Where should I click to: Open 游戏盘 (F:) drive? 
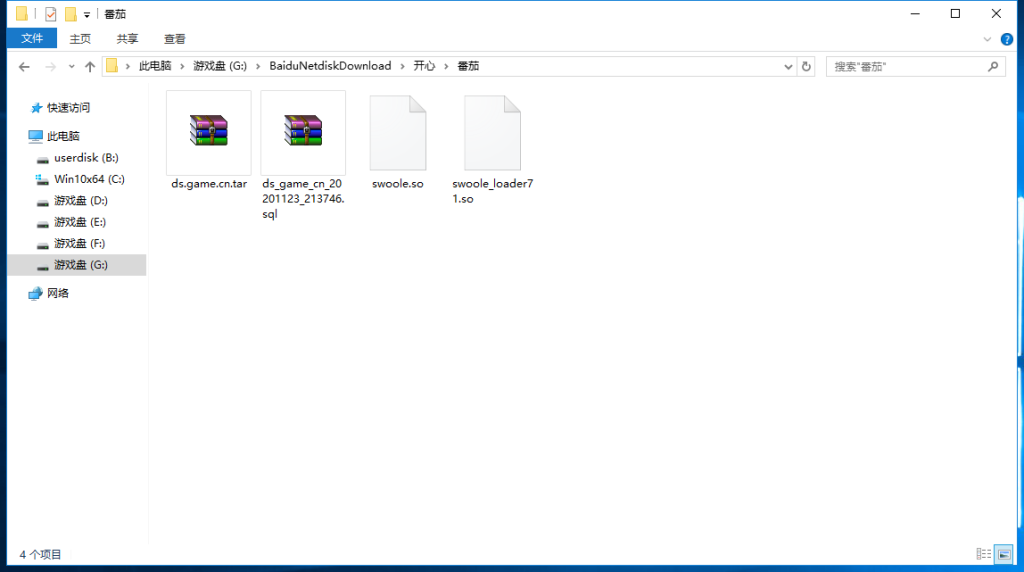click(x=80, y=244)
